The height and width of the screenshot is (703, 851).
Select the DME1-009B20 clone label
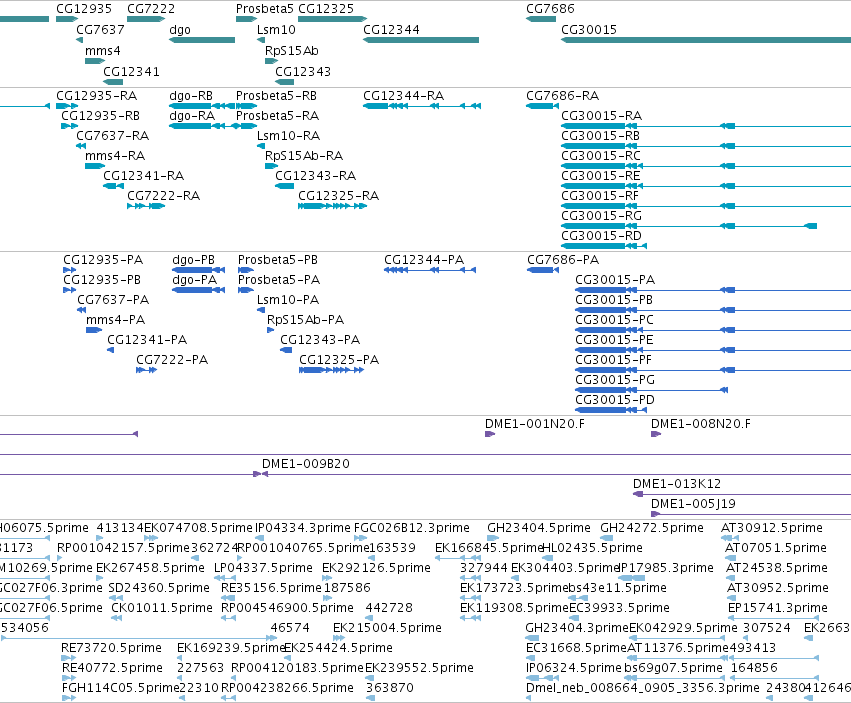coord(306,464)
